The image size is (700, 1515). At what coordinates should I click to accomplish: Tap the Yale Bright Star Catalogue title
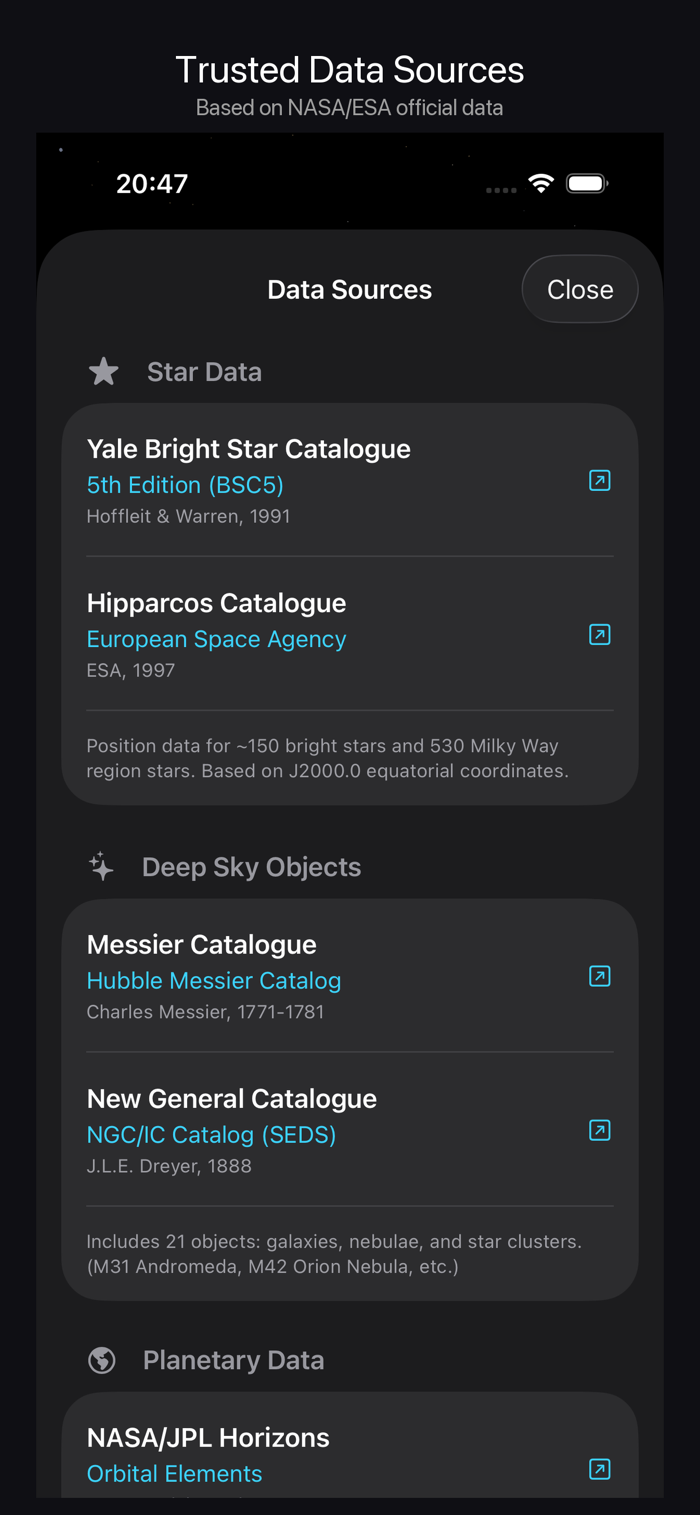tap(248, 449)
